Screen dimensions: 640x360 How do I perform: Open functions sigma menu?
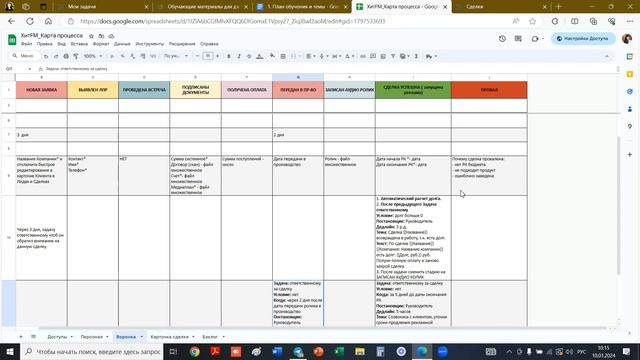(416, 56)
